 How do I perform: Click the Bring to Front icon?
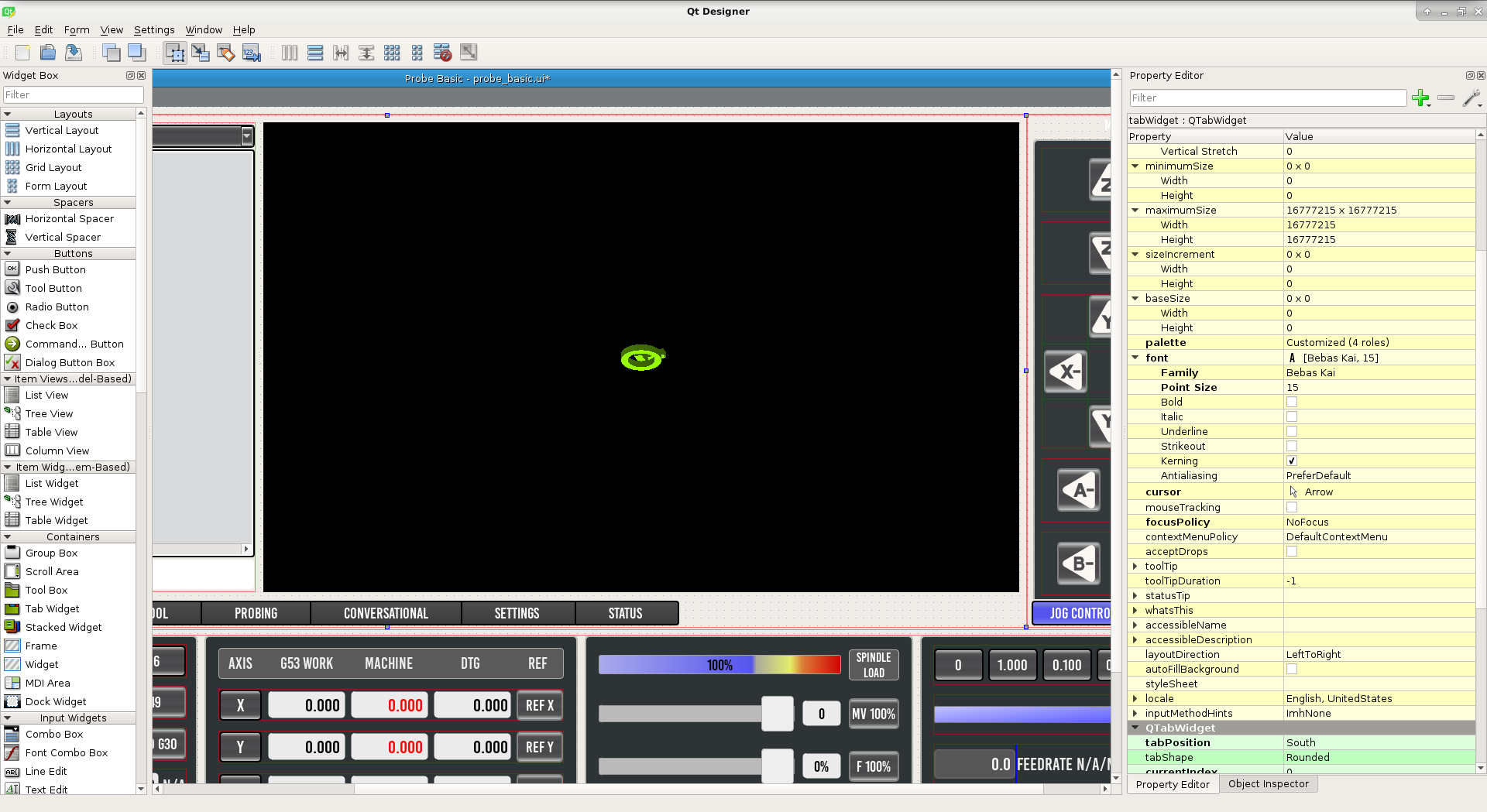coord(137,53)
